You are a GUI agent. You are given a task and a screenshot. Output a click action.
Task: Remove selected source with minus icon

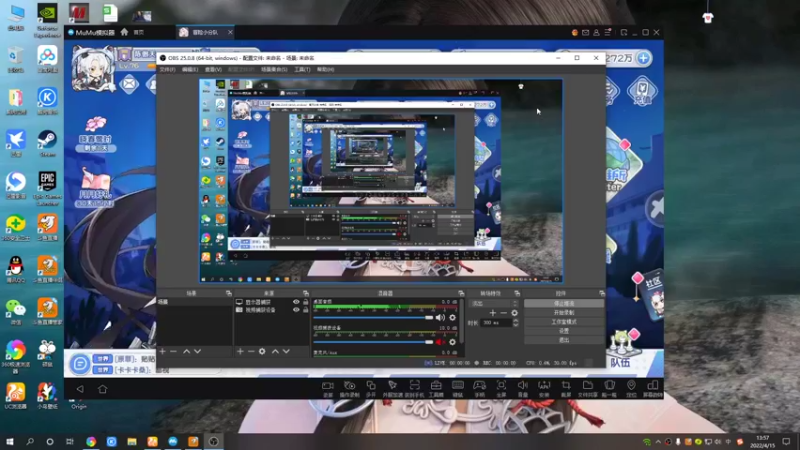[x=251, y=352]
